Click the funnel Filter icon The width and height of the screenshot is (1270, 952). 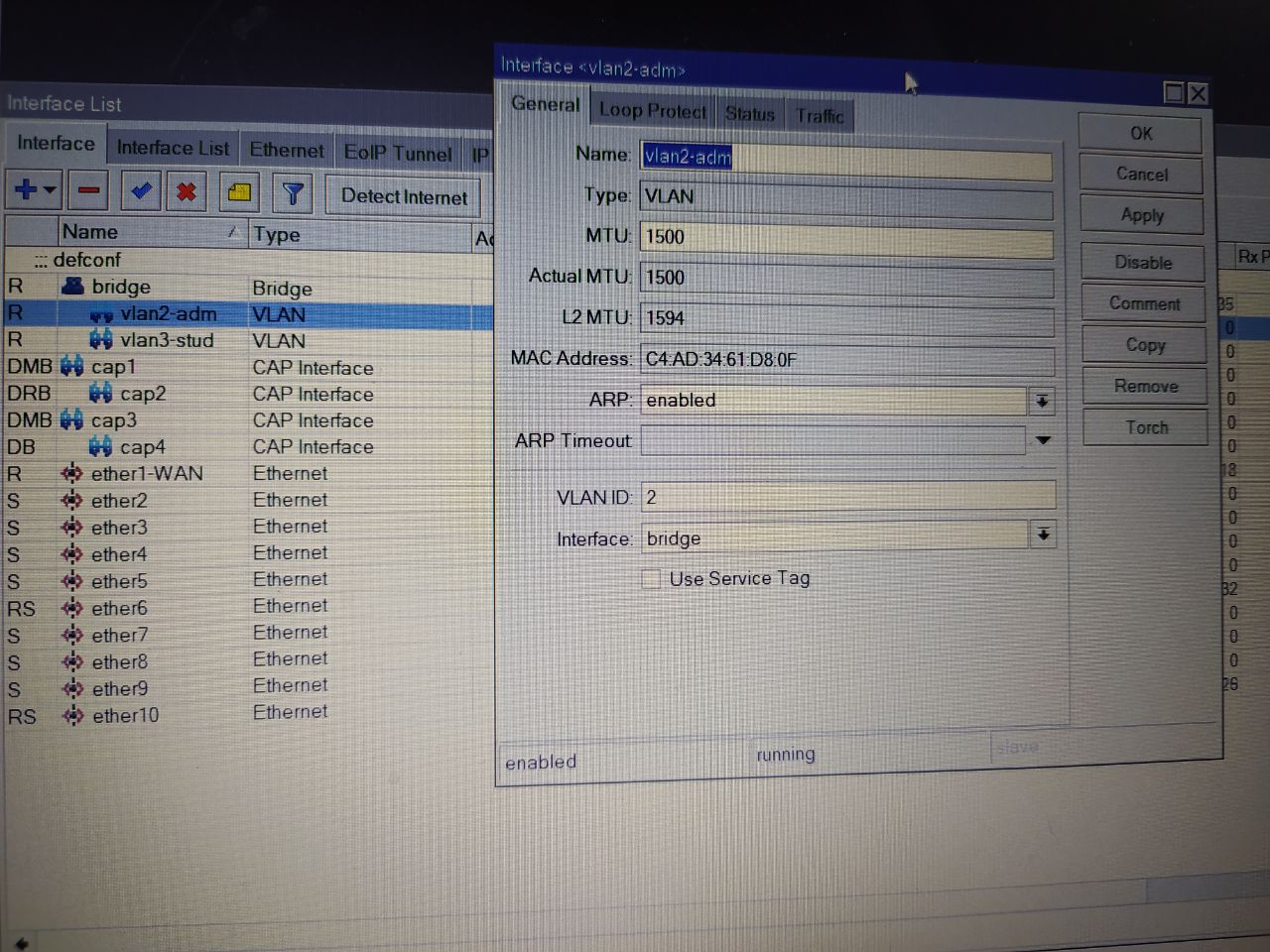[x=293, y=193]
